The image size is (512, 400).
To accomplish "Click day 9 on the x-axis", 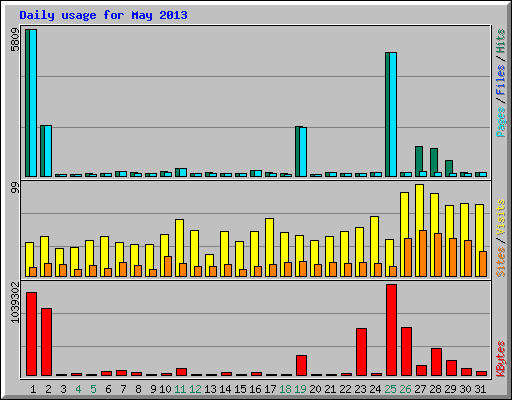I will 153,389.
